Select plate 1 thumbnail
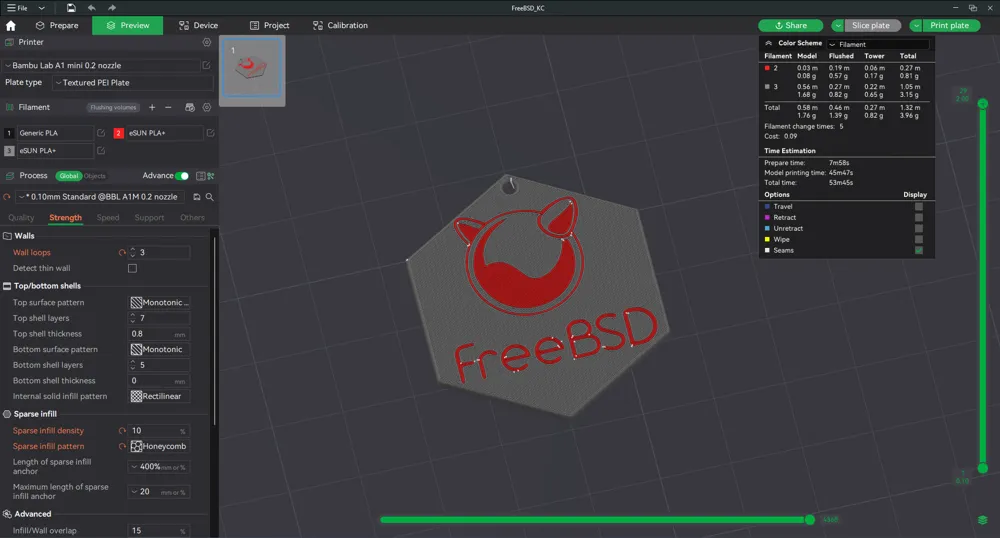This screenshot has width=1000, height=538. pyautogui.click(x=252, y=69)
